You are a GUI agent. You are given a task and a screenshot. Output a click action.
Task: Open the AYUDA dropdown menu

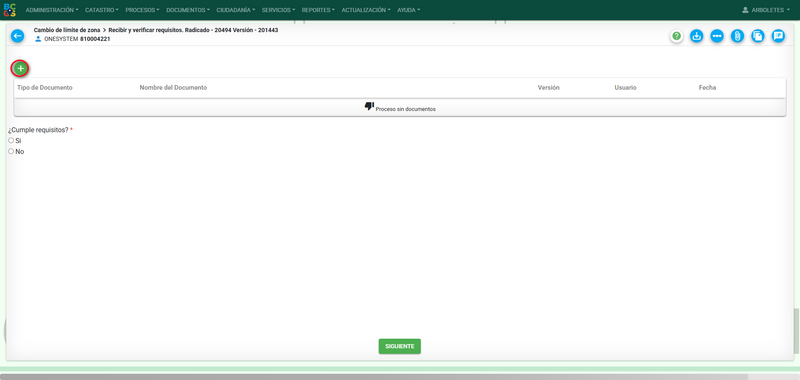(409, 10)
